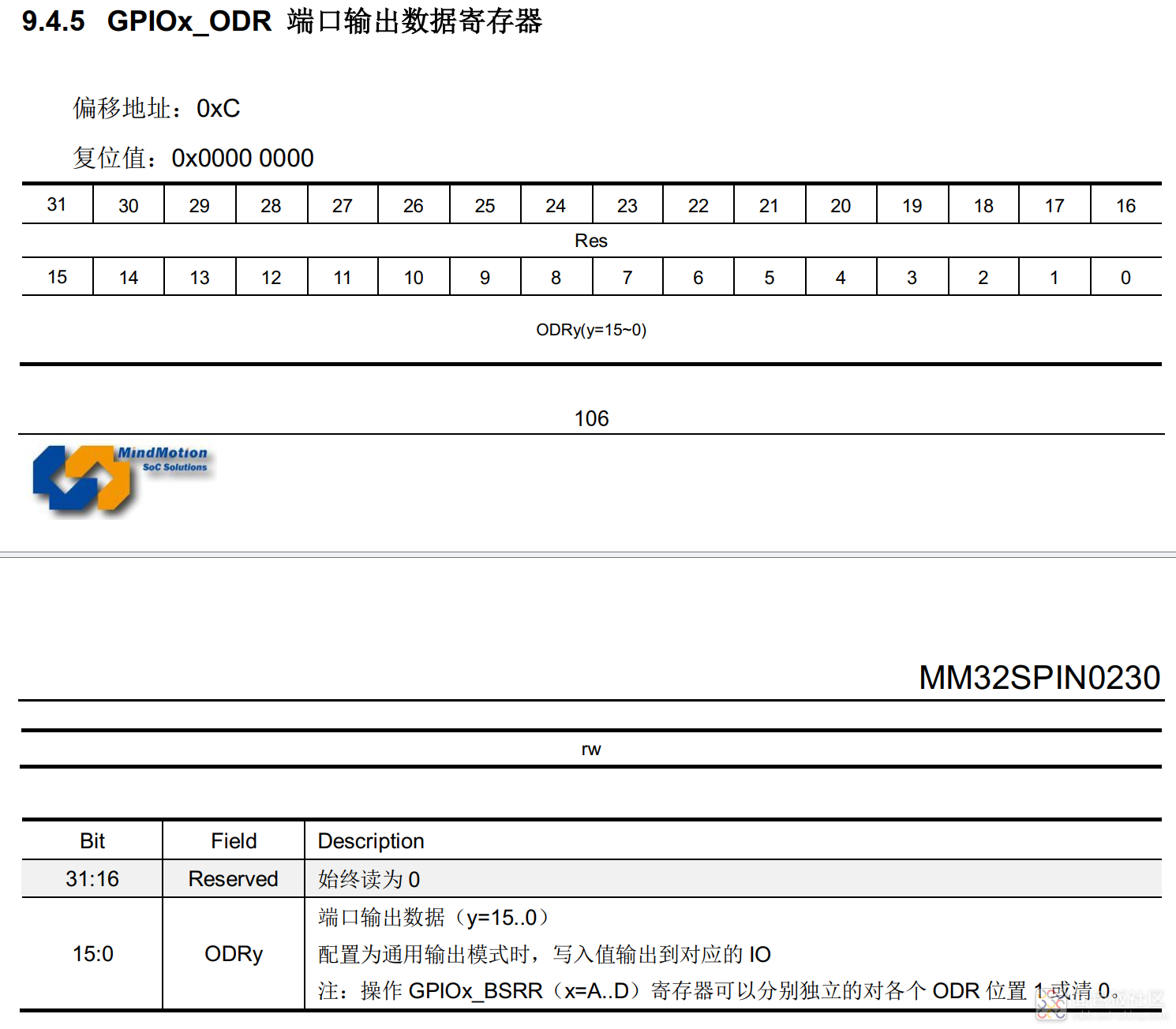Click the Description column header
This screenshot has height=1029, width=1176.
[x=371, y=841]
